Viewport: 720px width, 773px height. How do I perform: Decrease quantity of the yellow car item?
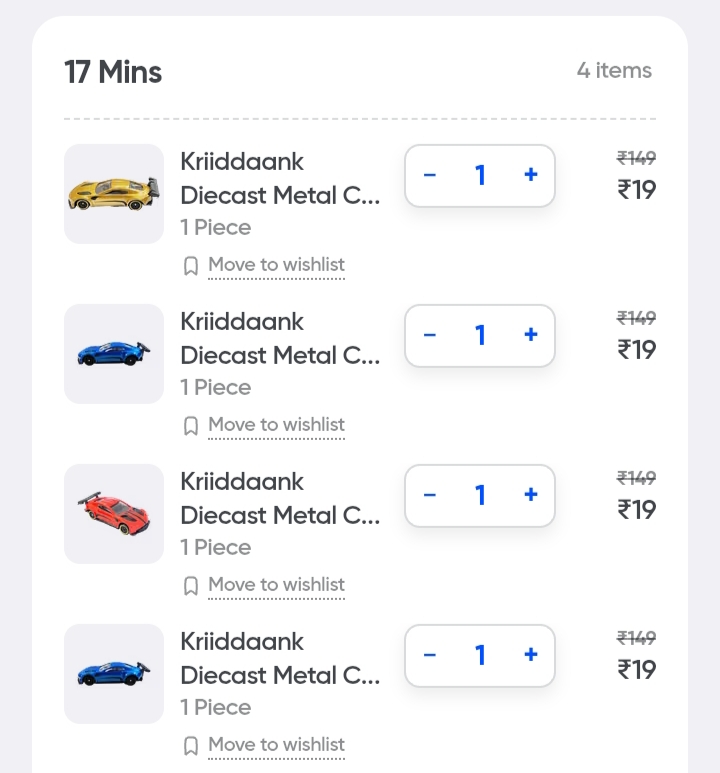tap(430, 175)
